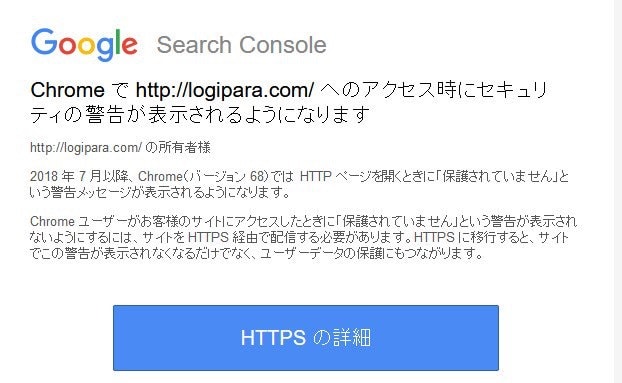Click the blue capital G in Google logo
This screenshot has width=622, height=383.
click(44, 41)
